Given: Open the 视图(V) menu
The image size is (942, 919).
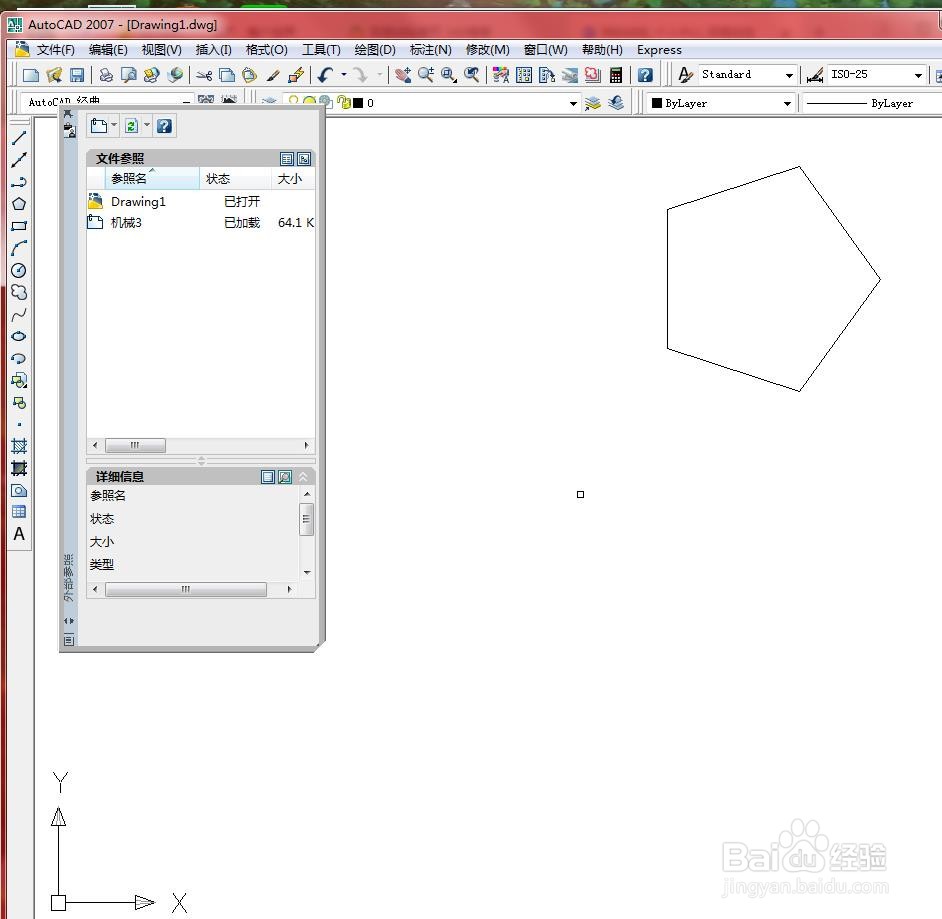Looking at the screenshot, I should (162, 50).
